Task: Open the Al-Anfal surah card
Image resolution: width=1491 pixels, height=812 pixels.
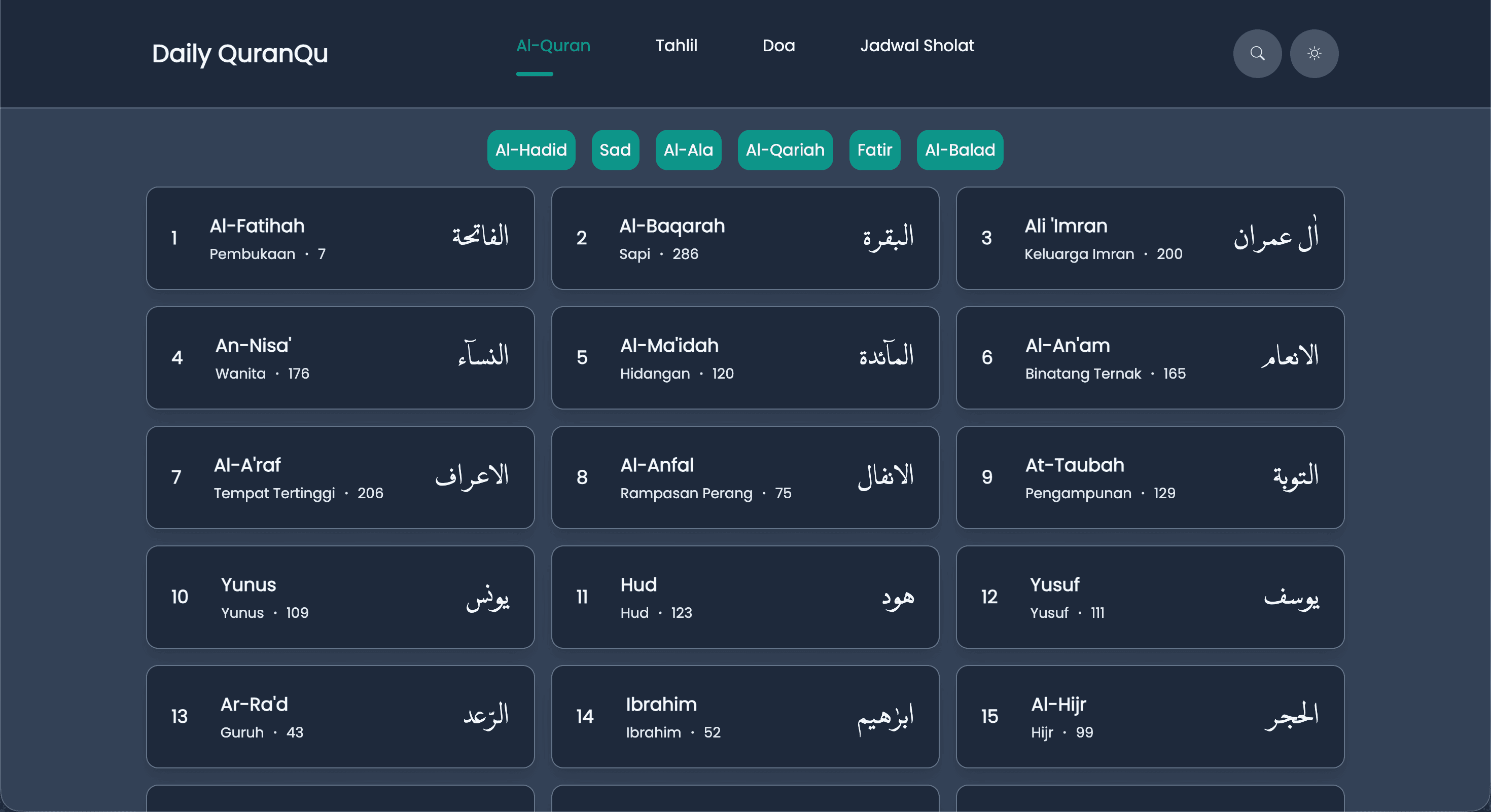Action: coord(745,477)
